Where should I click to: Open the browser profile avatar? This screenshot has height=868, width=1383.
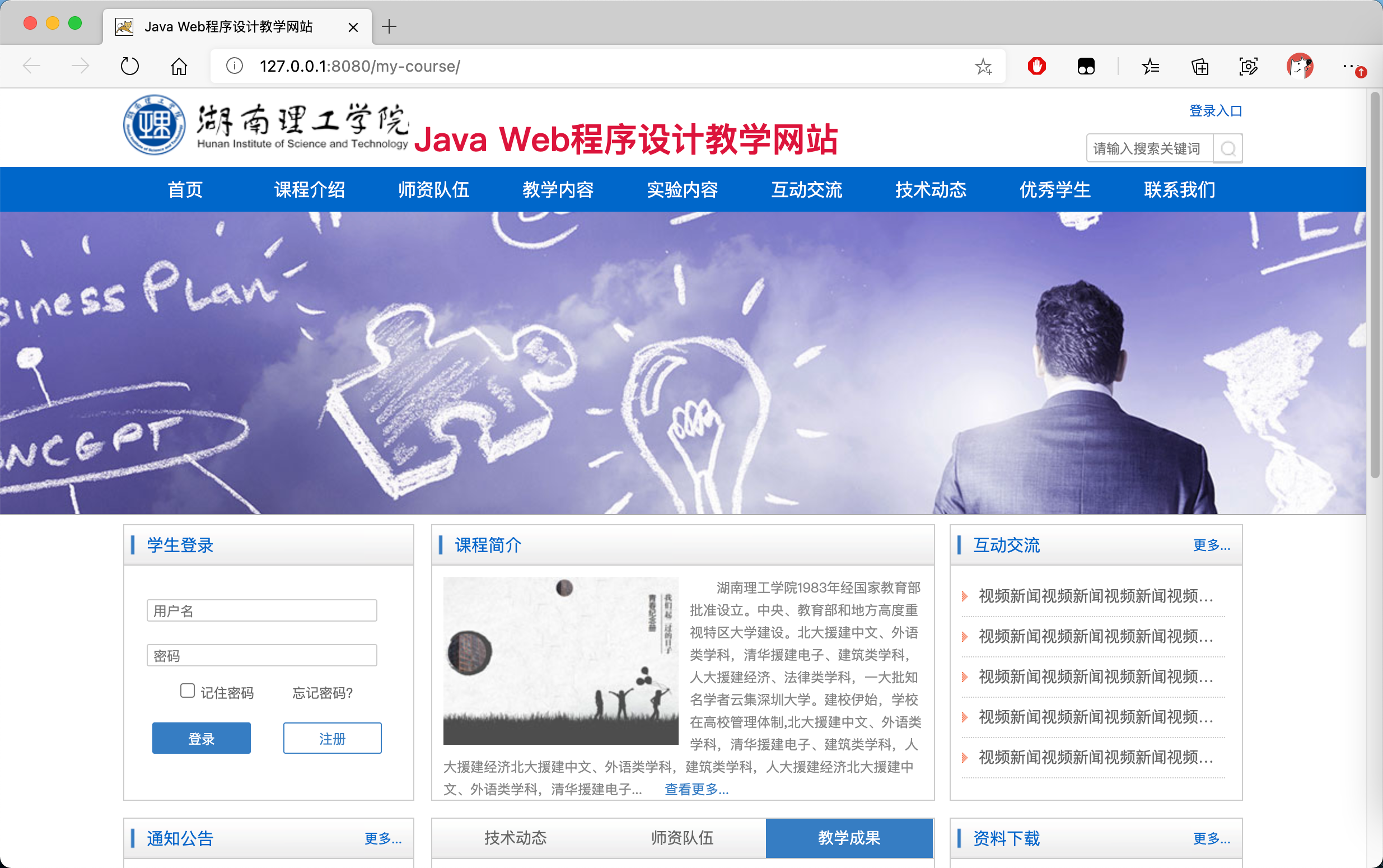1299,67
